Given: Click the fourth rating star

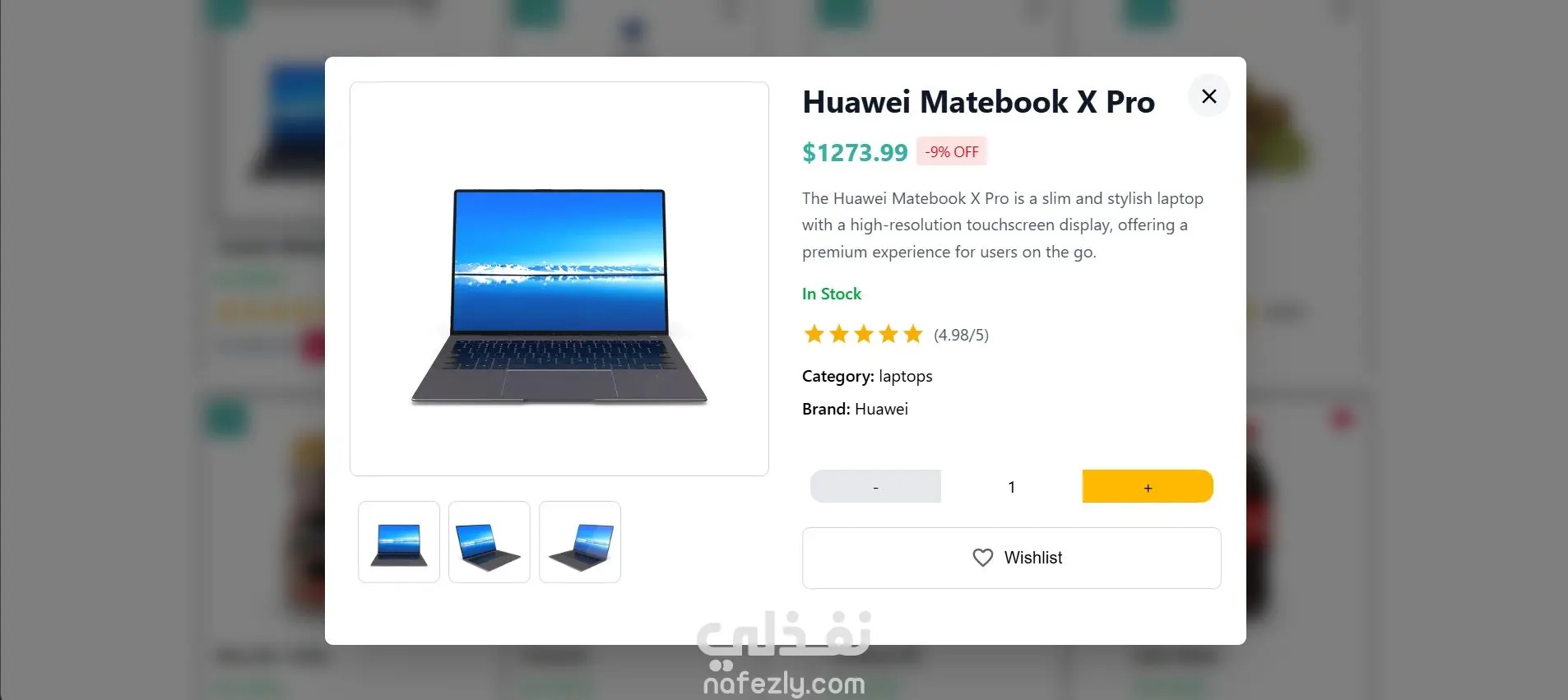Looking at the screenshot, I should pyautogui.click(x=888, y=334).
